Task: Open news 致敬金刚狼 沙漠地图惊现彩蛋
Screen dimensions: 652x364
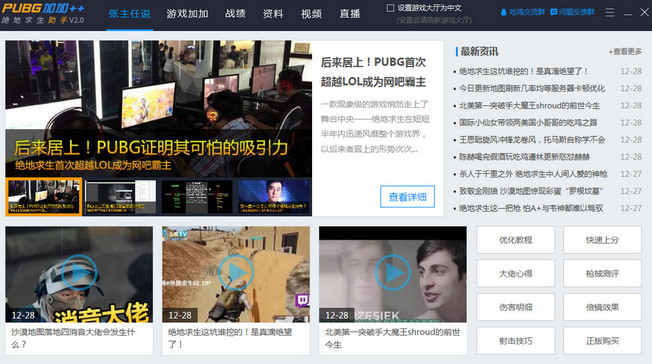Action: click(531, 191)
